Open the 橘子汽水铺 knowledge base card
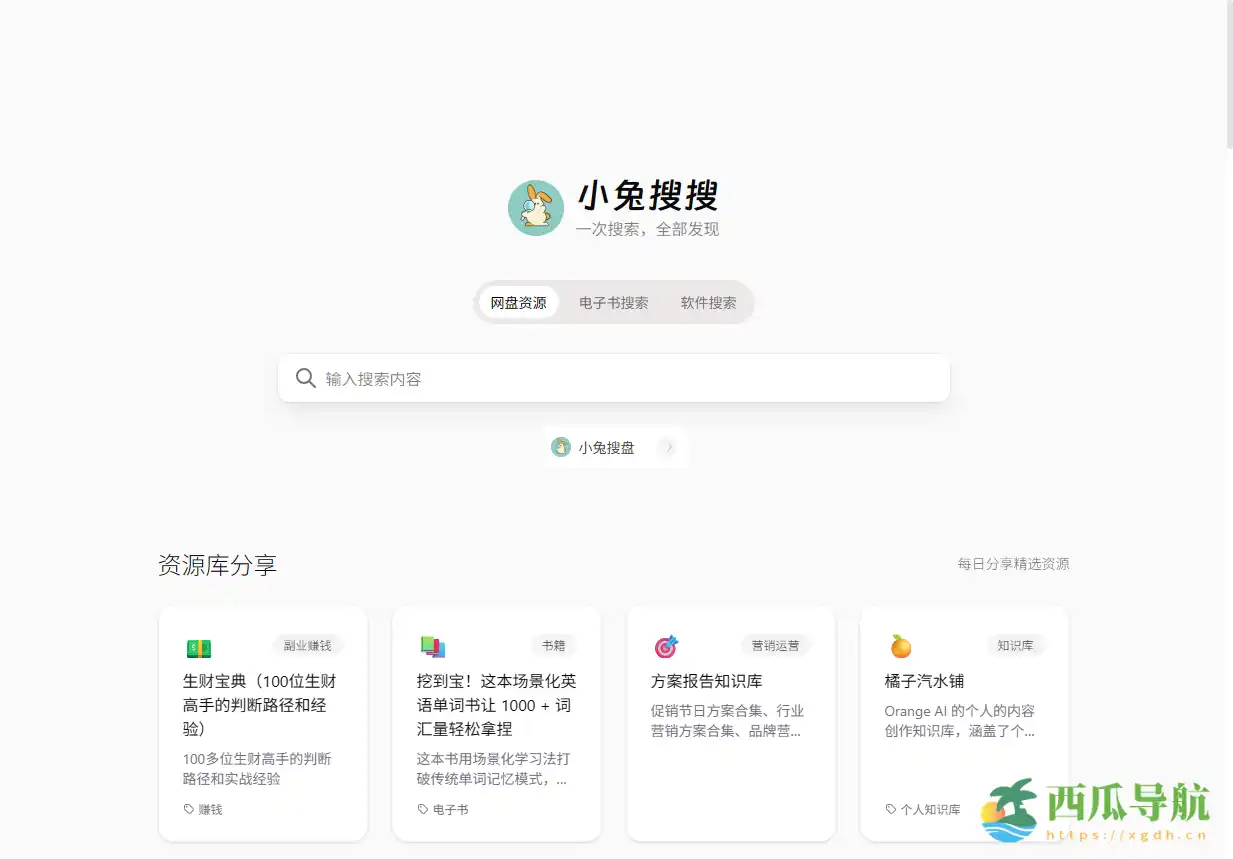 pos(964,723)
